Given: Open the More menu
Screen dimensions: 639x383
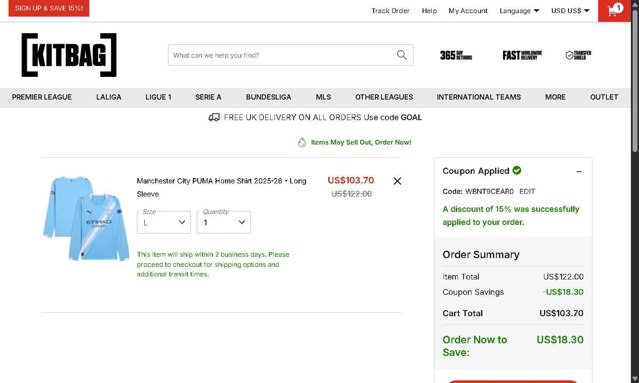Looking at the screenshot, I should 555,97.
